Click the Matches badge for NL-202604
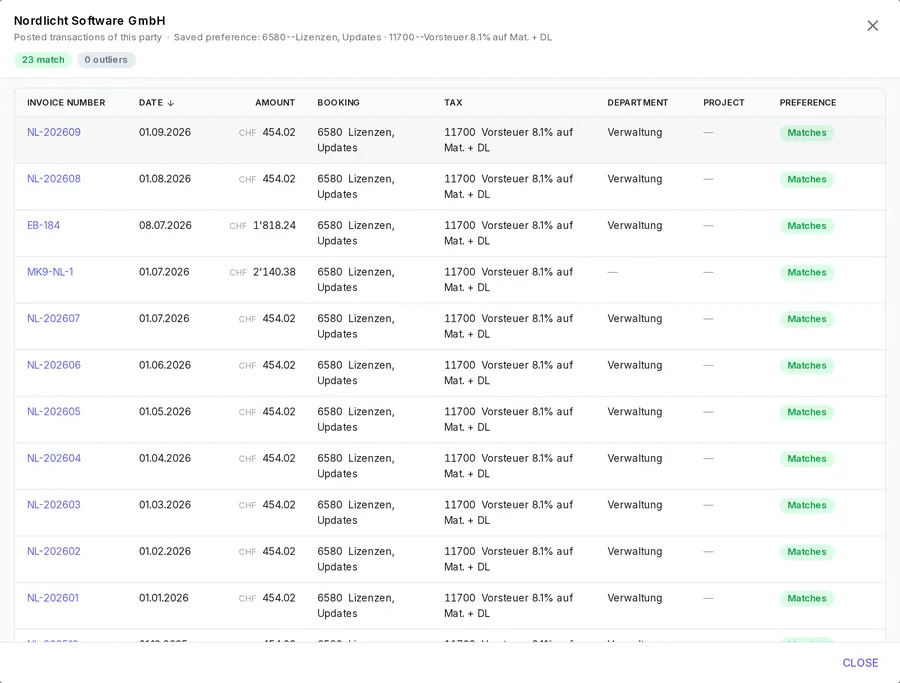900x683 pixels. [x=806, y=459]
